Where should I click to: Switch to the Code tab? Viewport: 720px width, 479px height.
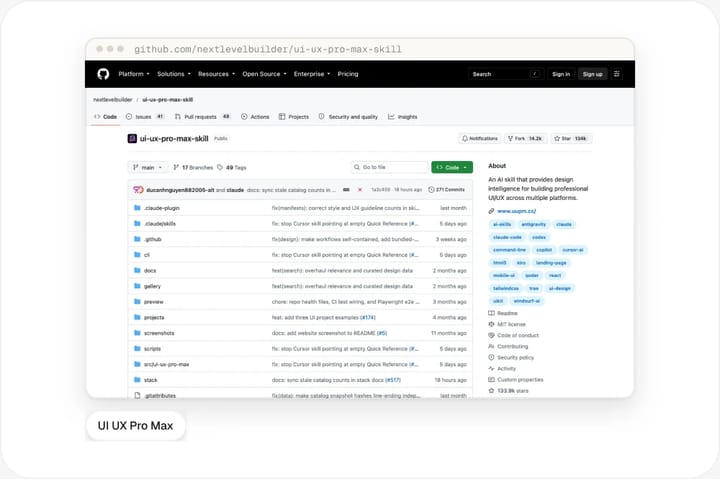click(x=106, y=117)
